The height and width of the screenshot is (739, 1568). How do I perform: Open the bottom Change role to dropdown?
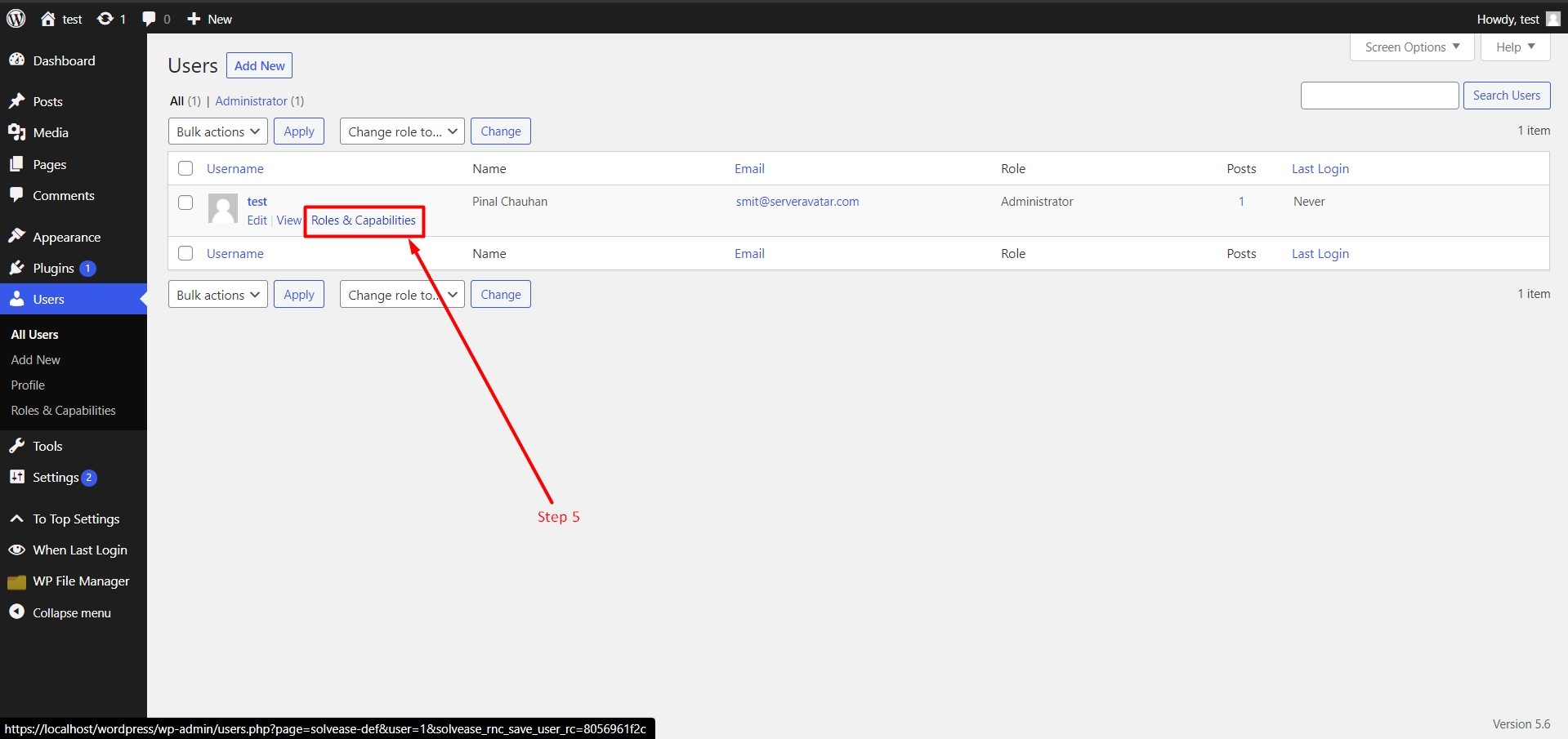(x=402, y=295)
